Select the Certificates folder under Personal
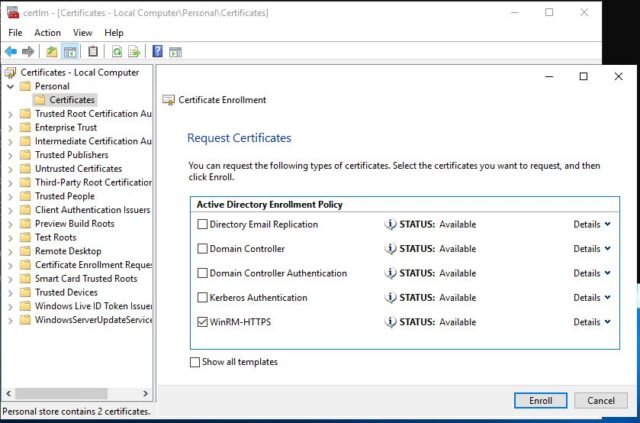This screenshot has height=423, width=640. coord(65,100)
